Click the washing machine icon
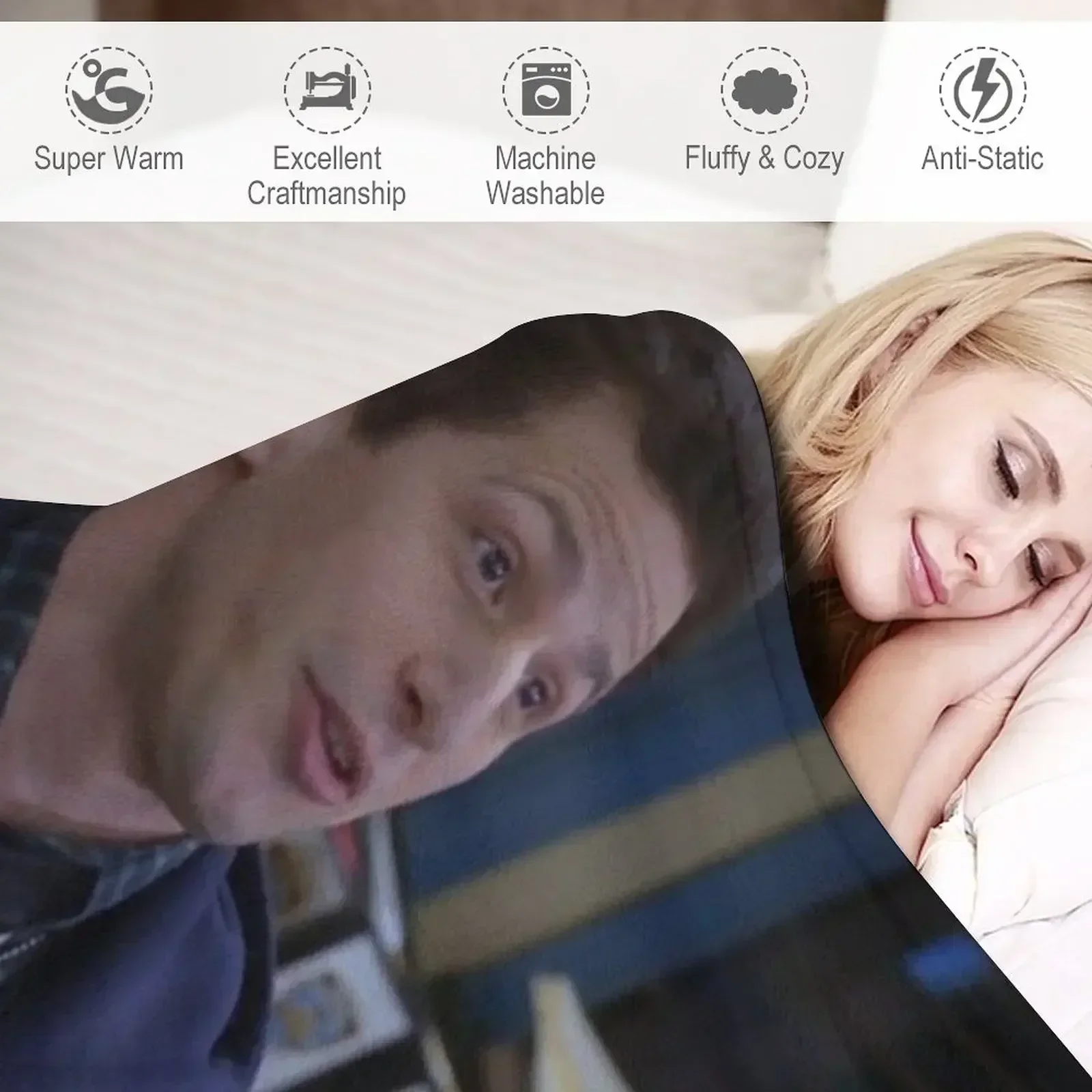This screenshot has height=1092, width=1092. (x=546, y=89)
